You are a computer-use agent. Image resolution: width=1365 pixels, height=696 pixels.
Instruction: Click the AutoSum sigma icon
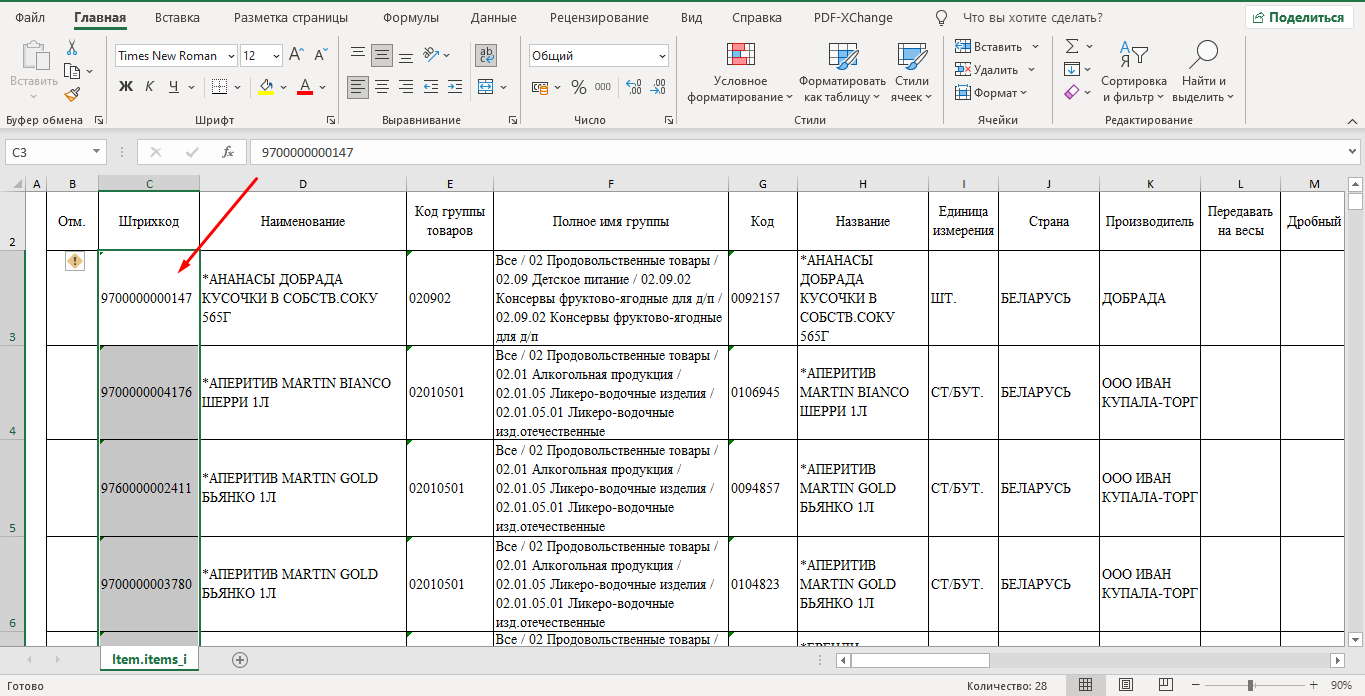(x=1071, y=46)
